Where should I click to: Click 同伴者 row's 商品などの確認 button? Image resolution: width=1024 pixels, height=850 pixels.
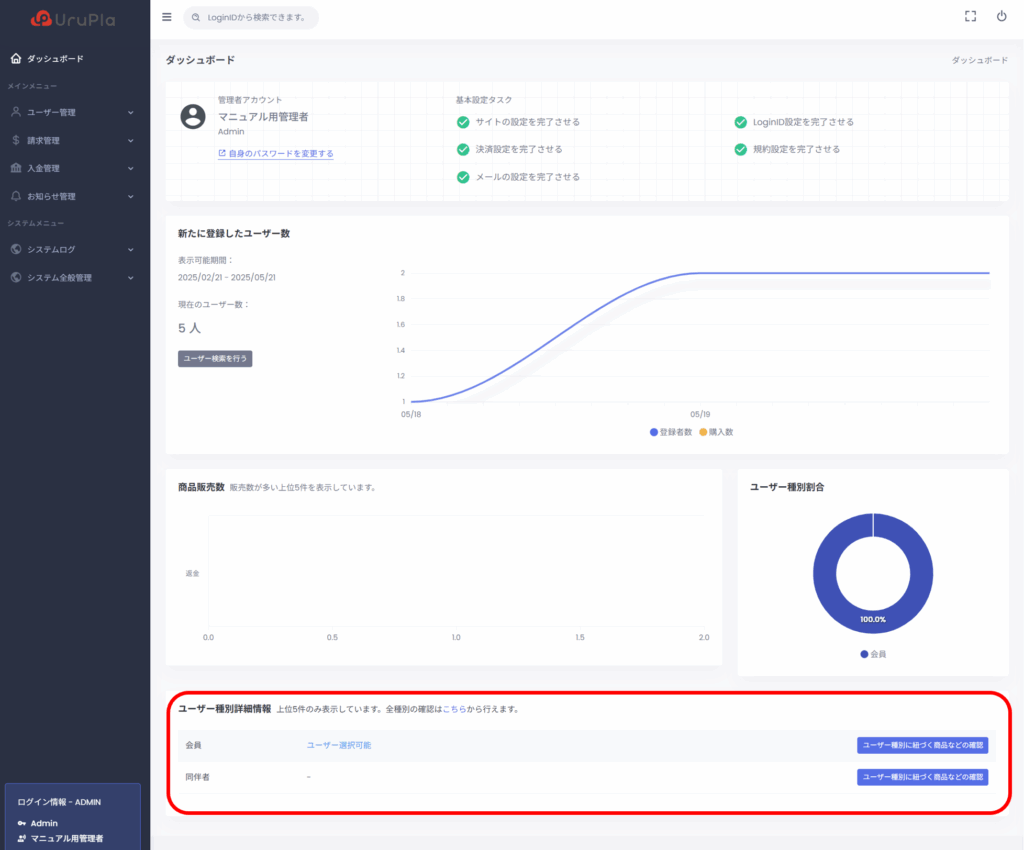[x=922, y=777]
